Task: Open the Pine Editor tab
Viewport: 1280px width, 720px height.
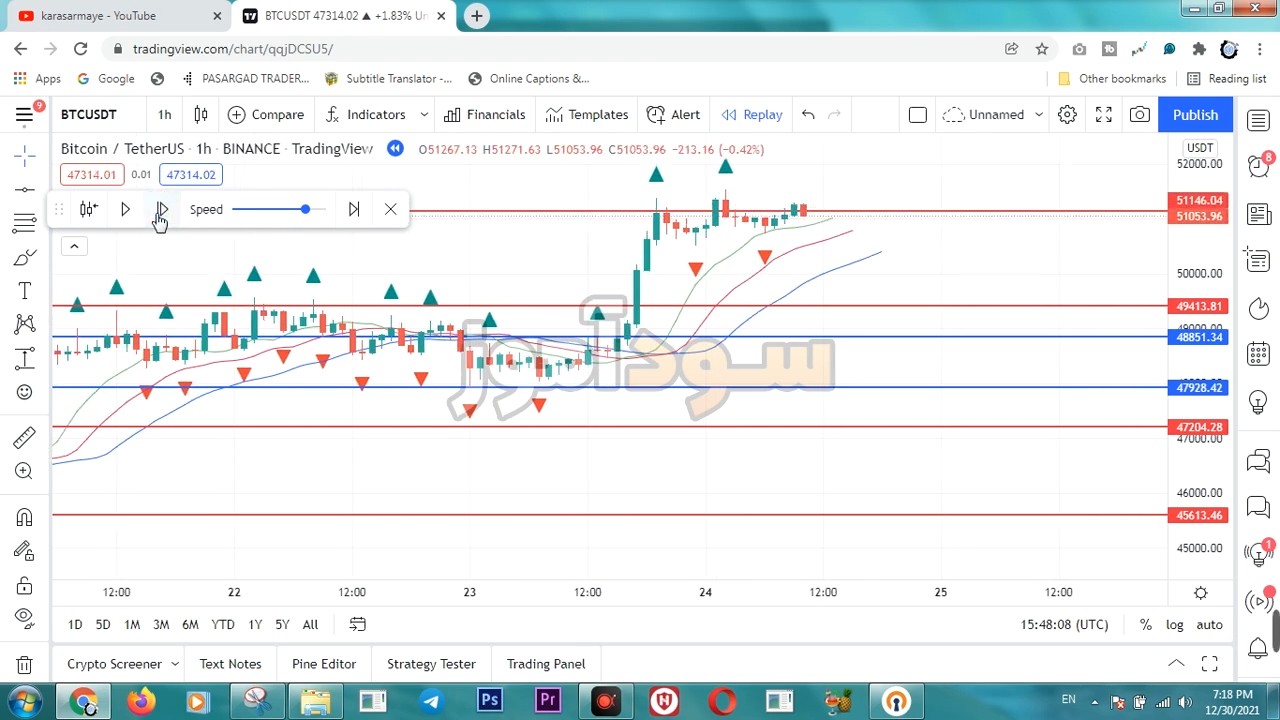Action: [x=324, y=664]
